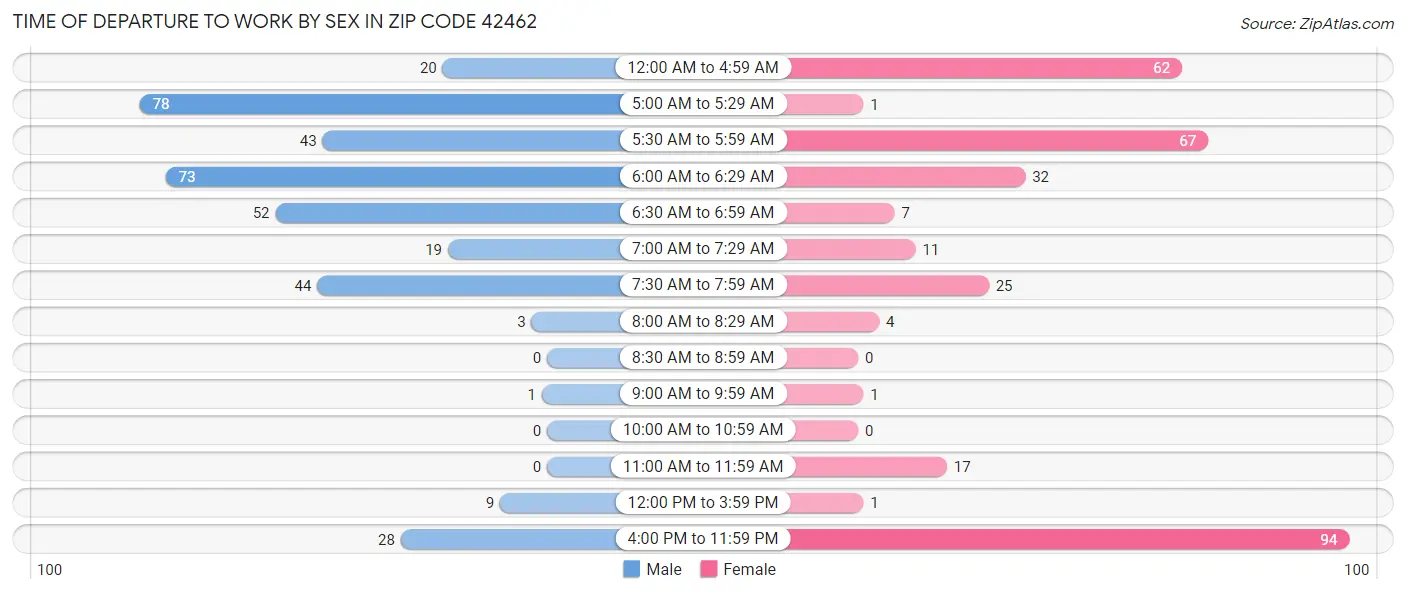1406x594 pixels.
Task: Click the female bar showing 62
Action: coord(983,68)
